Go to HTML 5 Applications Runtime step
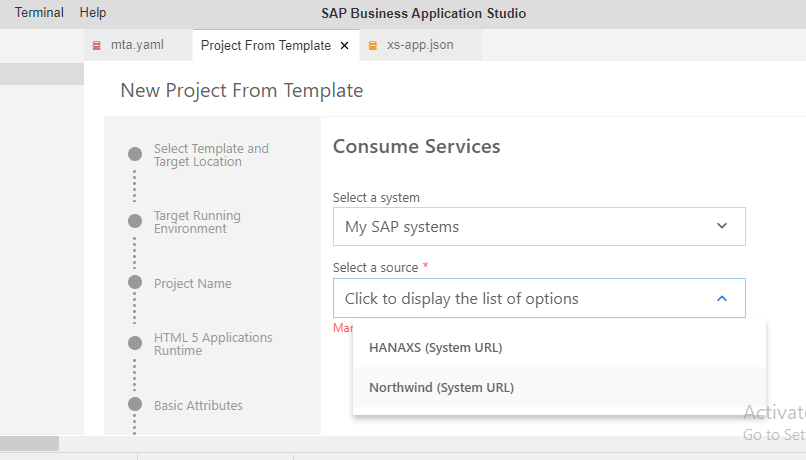The height and width of the screenshot is (460, 806). (213, 344)
